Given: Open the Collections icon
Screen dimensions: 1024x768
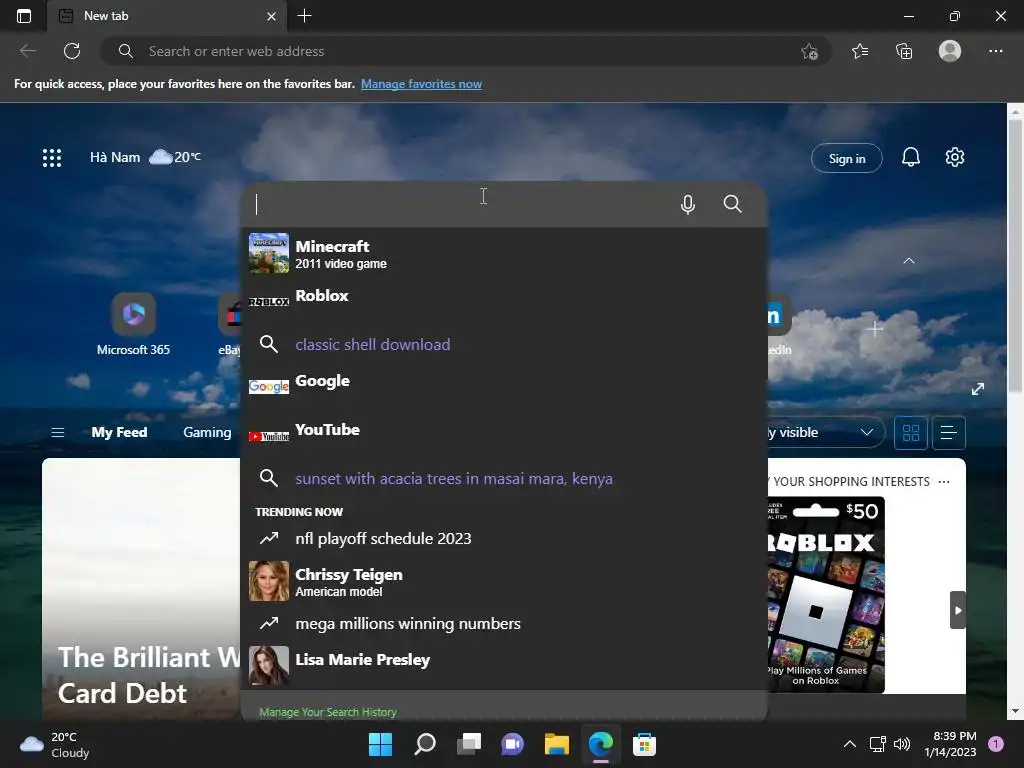Looking at the screenshot, I should 904,51.
